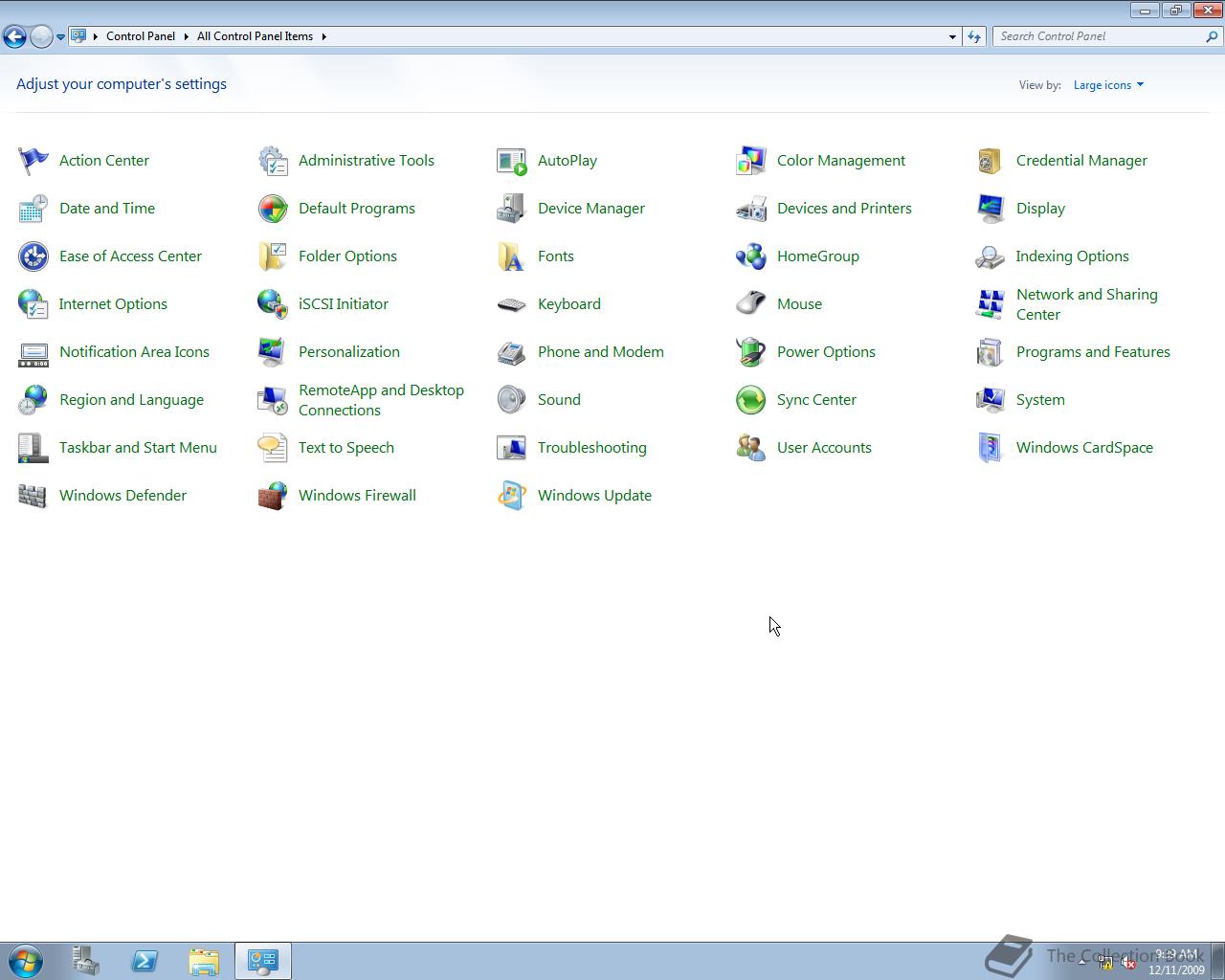Open the AutoPlay icon
Image resolution: width=1225 pixels, height=980 pixels.
[x=512, y=161]
